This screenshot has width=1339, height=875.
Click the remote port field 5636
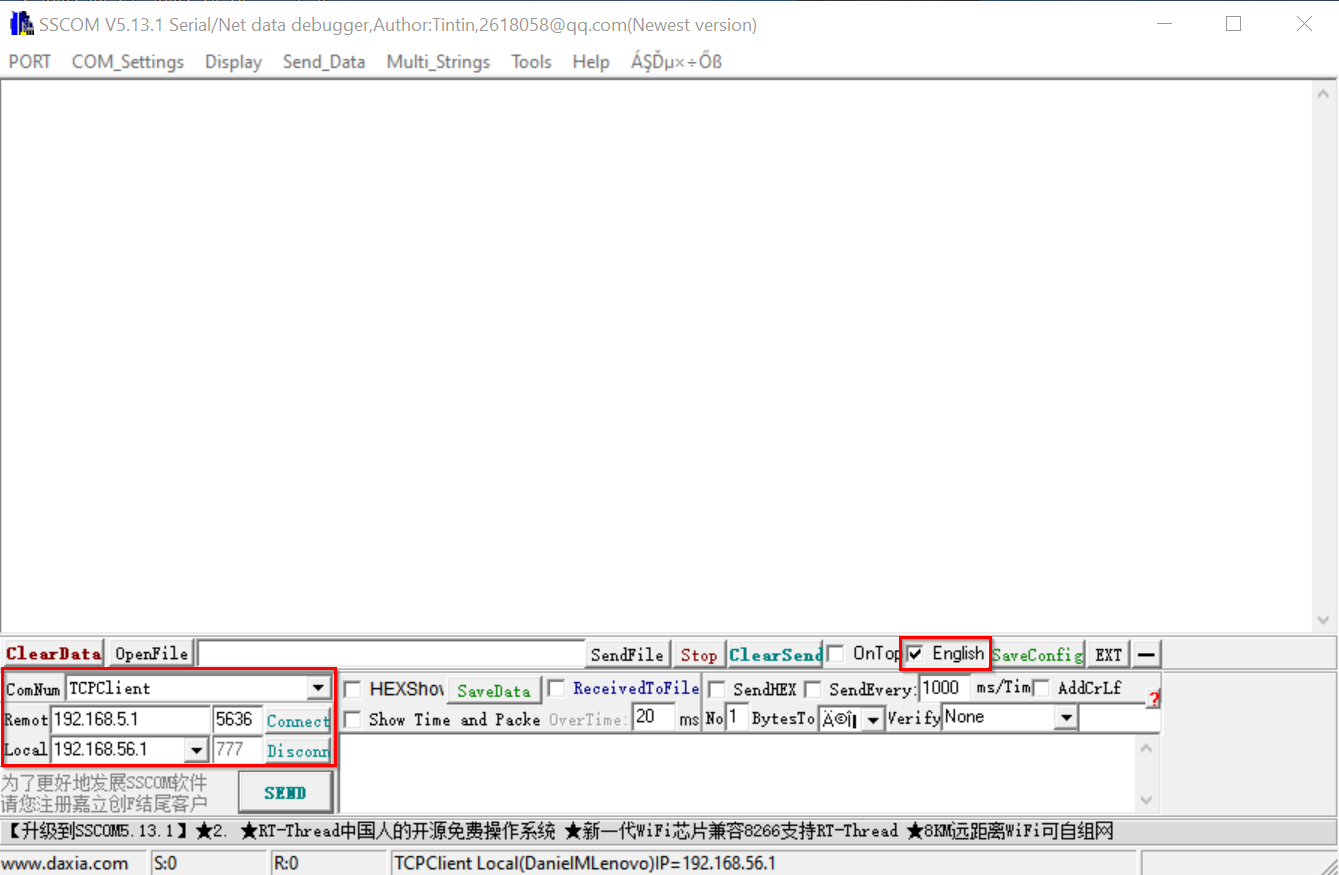(x=237, y=719)
